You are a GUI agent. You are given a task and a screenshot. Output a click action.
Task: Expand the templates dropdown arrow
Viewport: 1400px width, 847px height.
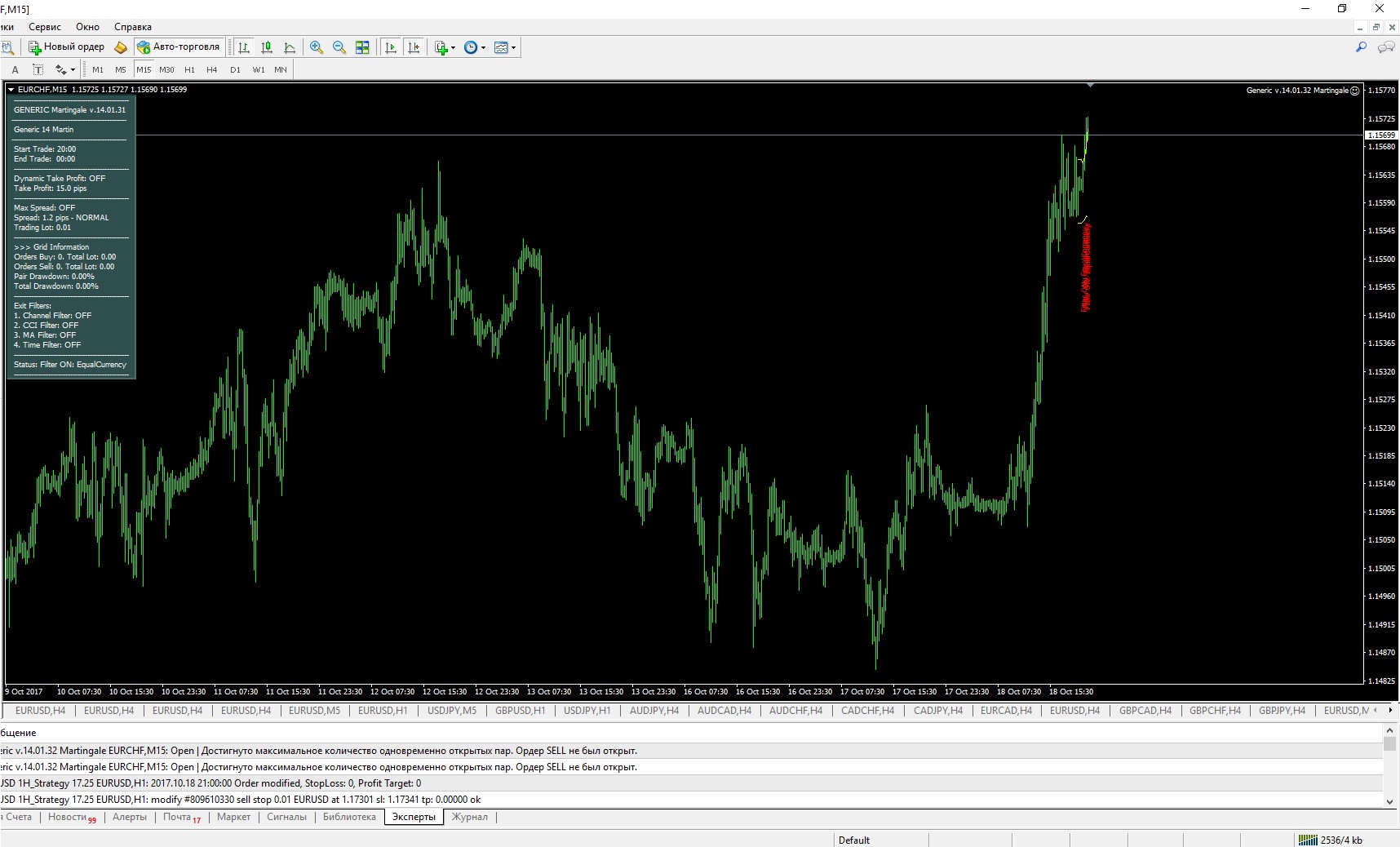[514, 47]
